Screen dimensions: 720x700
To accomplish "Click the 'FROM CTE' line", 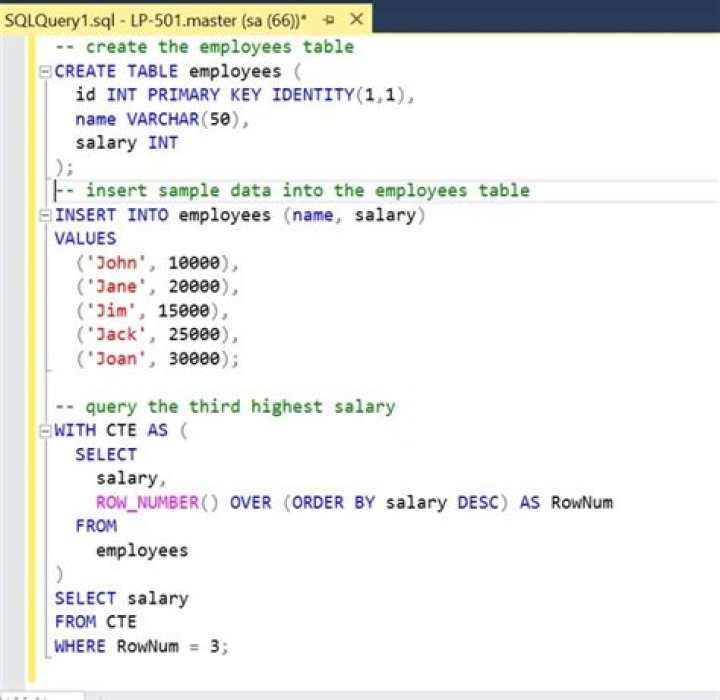I will pos(96,622).
